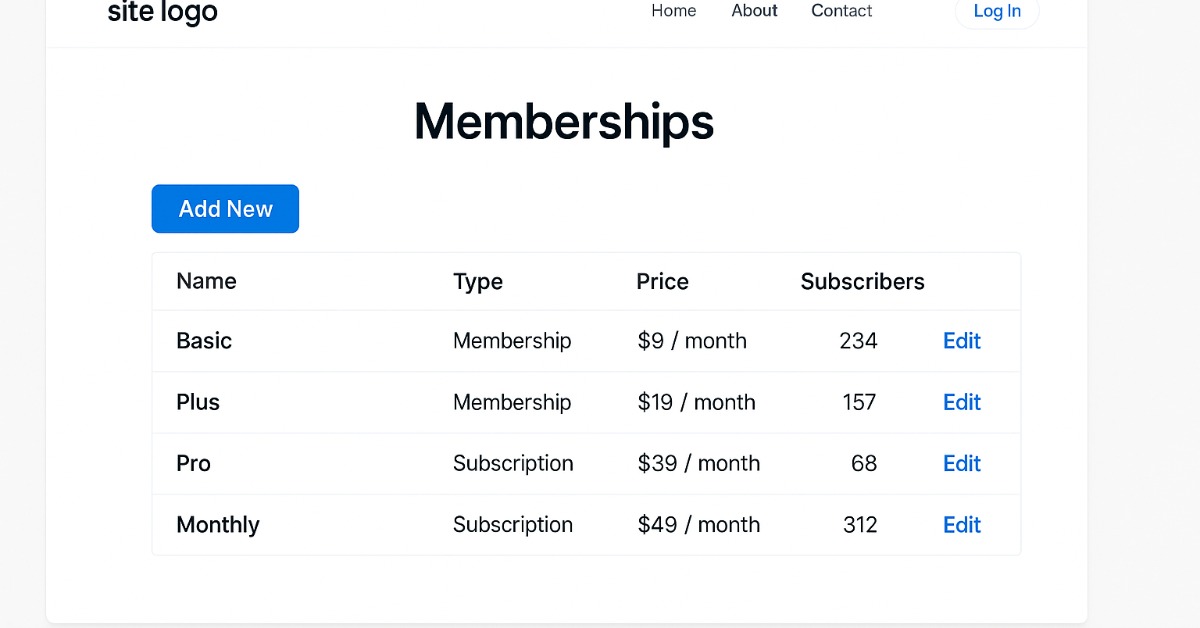Viewport: 1200px width, 628px height.
Task: Click the Memberships page heading
Action: click(564, 122)
